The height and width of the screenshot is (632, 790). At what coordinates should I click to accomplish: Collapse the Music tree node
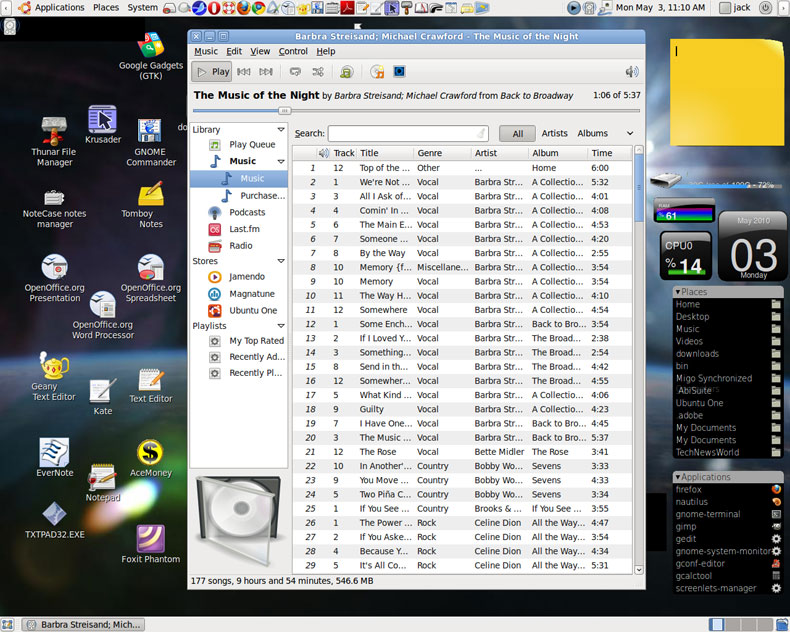coord(281,161)
